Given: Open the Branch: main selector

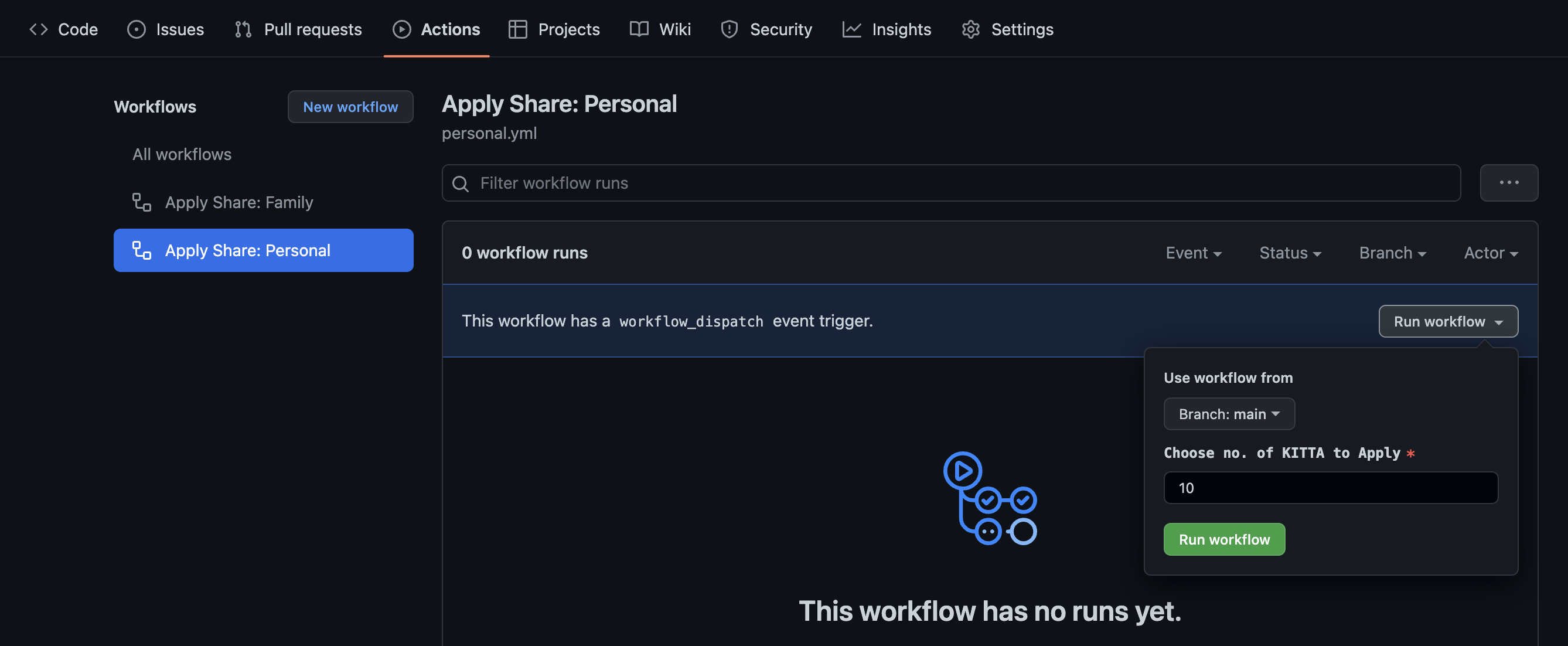Looking at the screenshot, I should click(1229, 413).
